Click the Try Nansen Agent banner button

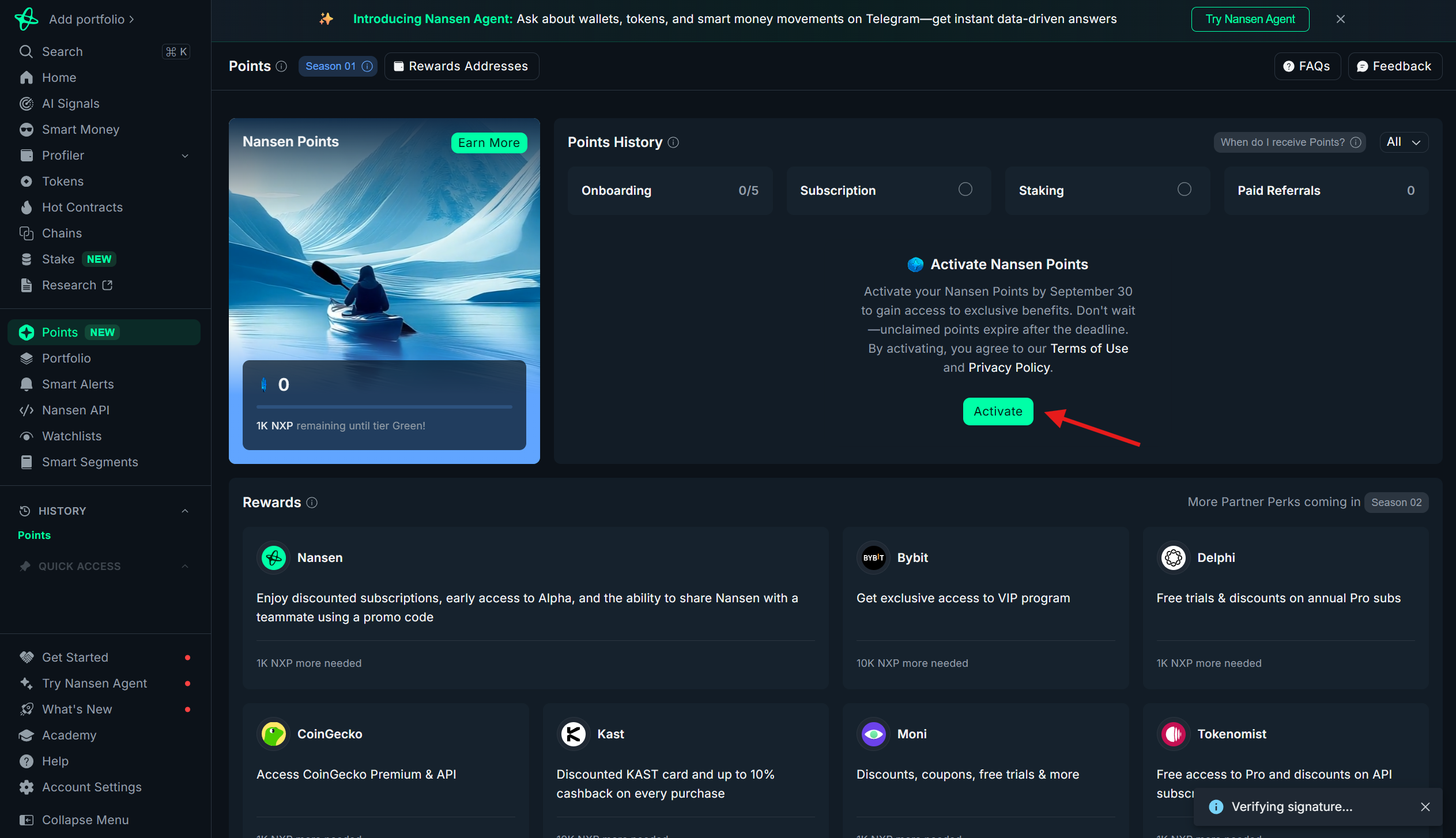(x=1250, y=19)
